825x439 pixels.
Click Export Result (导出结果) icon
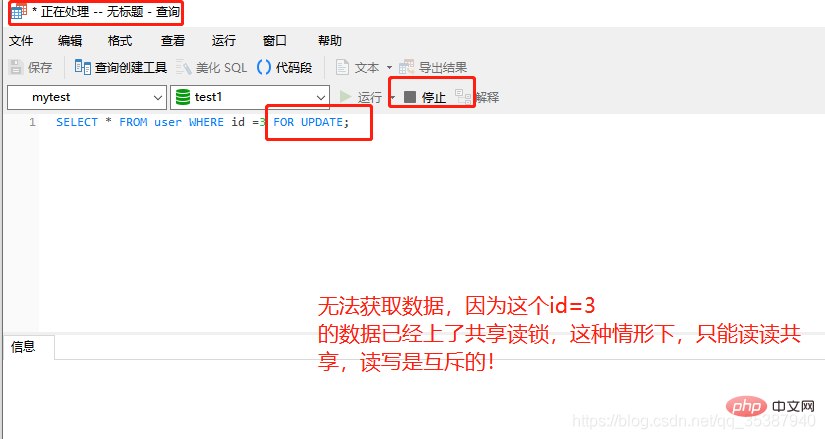pyautogui.click(x=406, y=67)
